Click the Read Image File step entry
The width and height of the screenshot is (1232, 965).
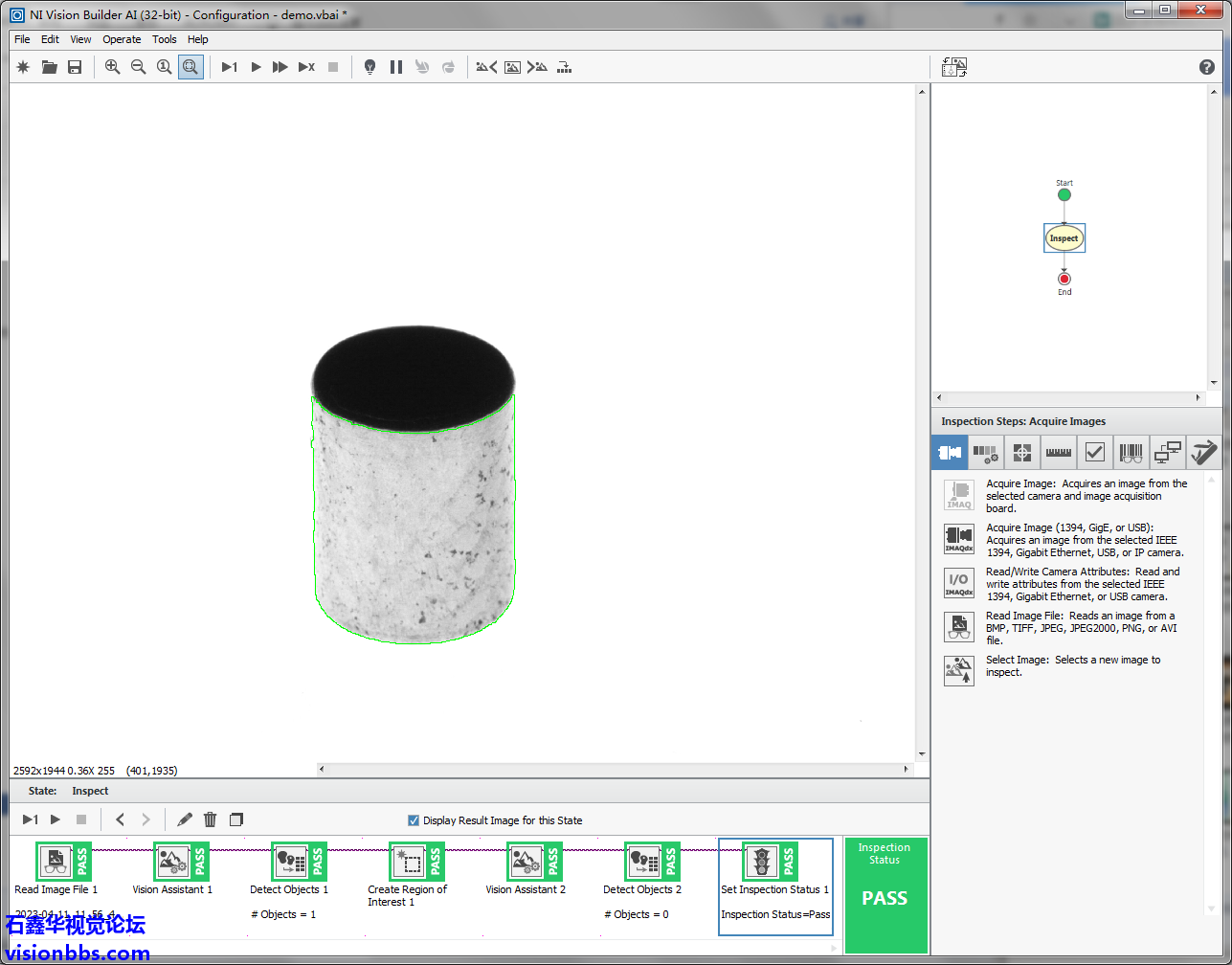pyautogui.click(x=56, y=863)
